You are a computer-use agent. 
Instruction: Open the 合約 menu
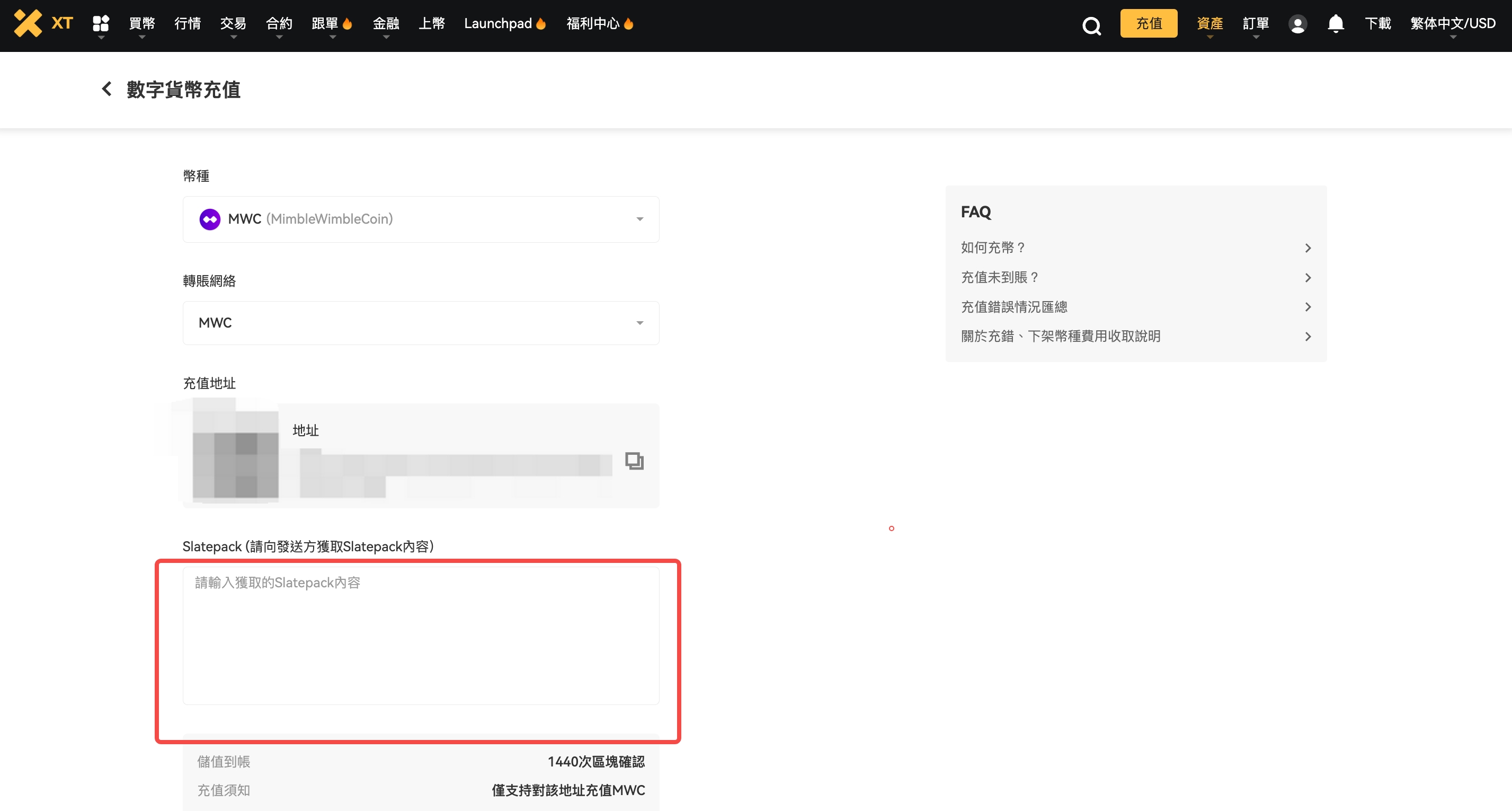pyautogui.click(x=279, y=23)
